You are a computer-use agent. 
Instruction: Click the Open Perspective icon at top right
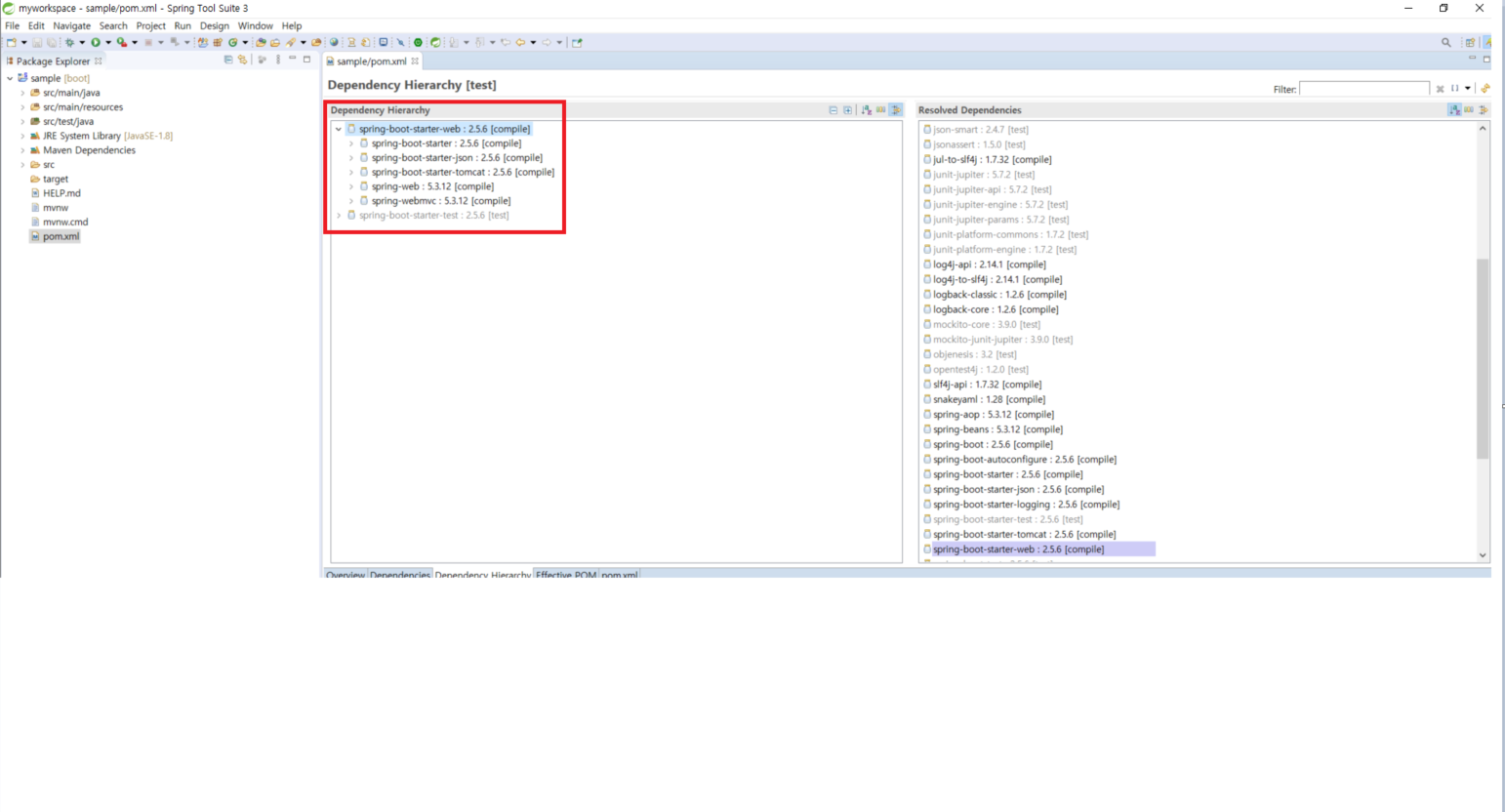[1470, 42]
